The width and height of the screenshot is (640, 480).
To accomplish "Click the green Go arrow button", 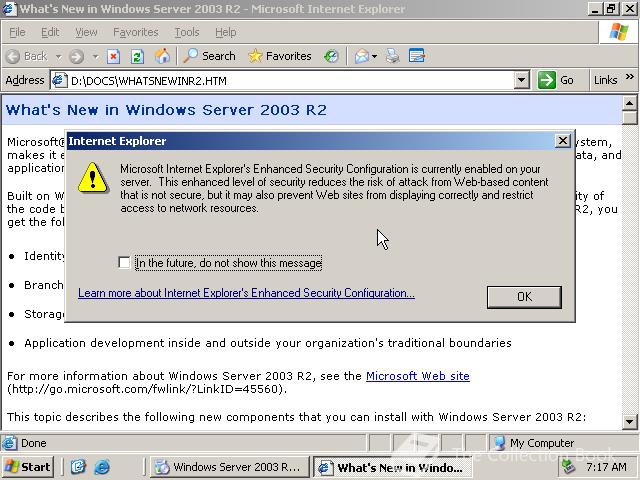I will (547, 80).
